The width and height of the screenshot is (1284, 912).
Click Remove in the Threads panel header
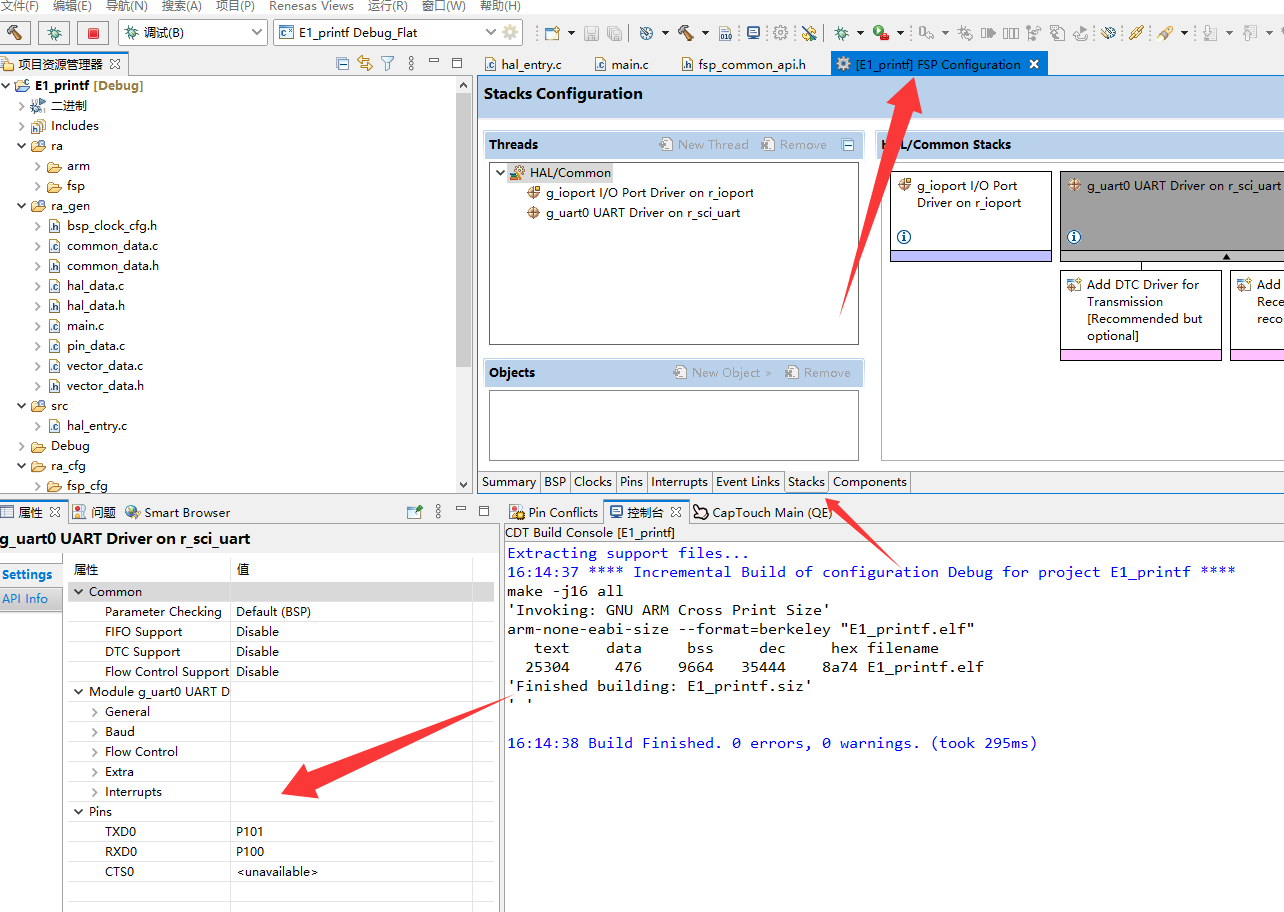pos(793,145)
